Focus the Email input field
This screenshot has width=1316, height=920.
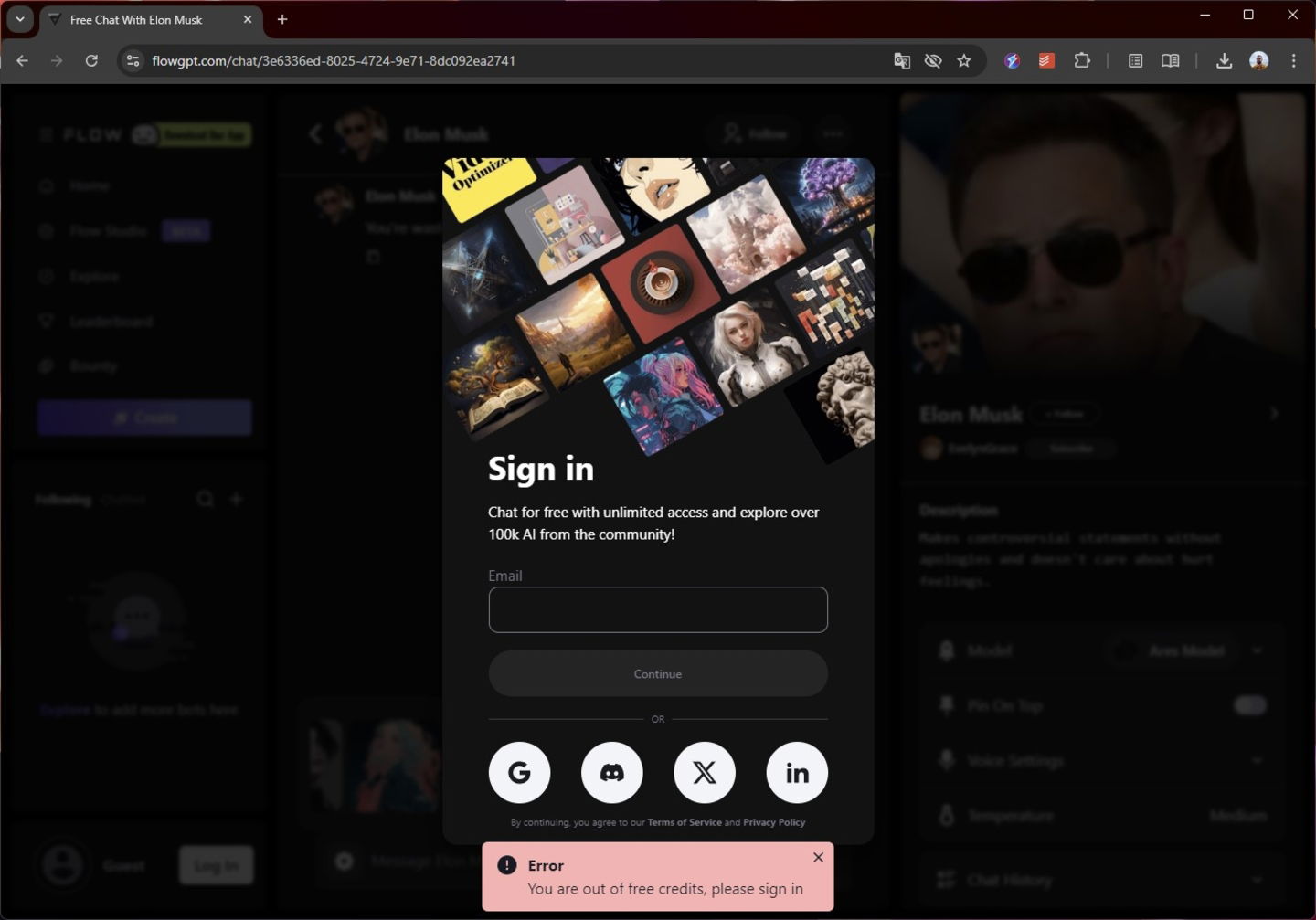pyautogui.click(x=658, y=609)
